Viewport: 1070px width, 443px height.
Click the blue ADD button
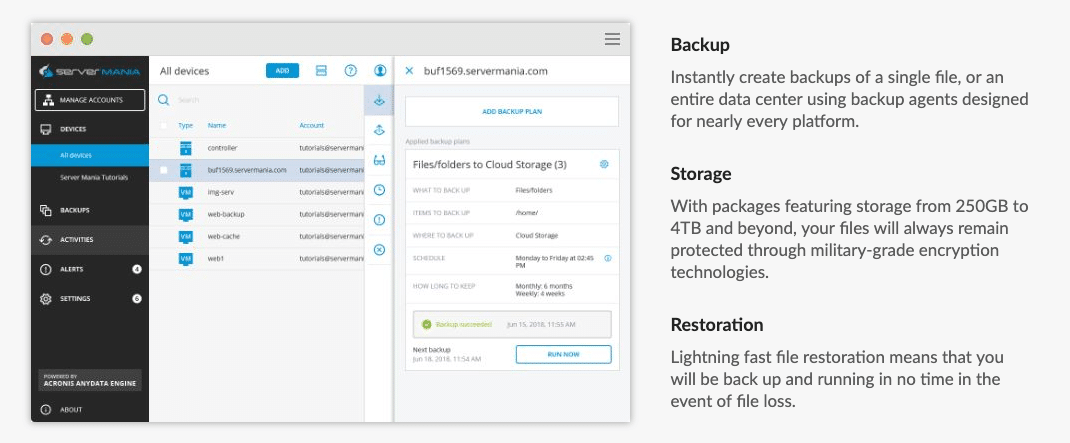coord(283,70)
